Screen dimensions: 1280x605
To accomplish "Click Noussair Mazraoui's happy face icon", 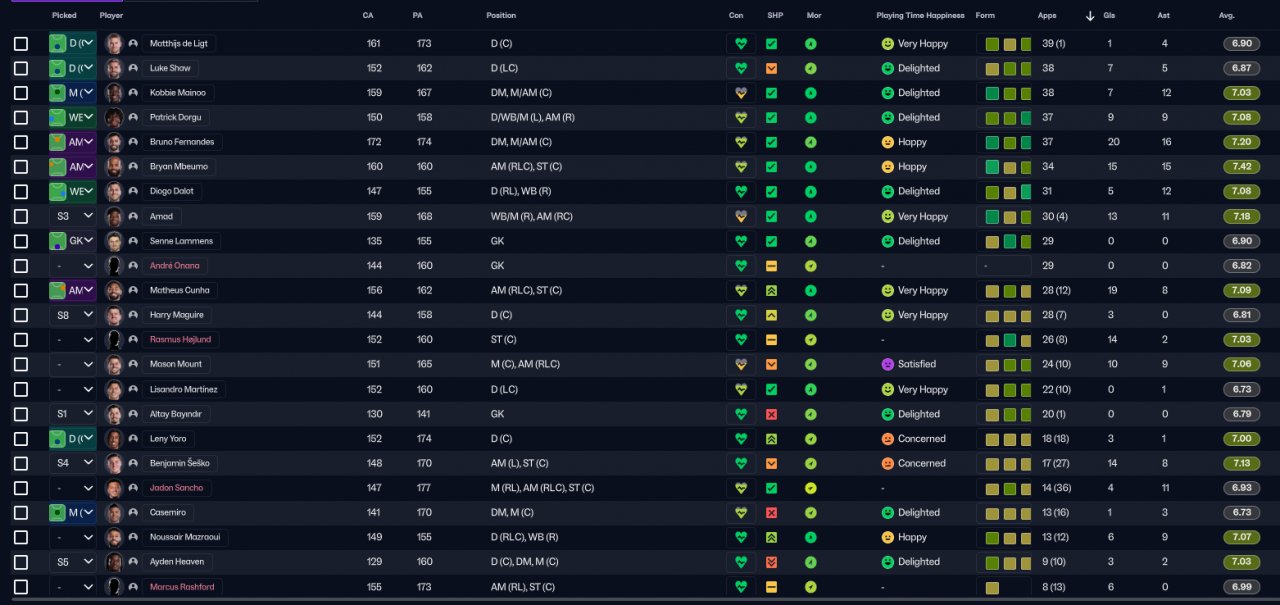I will (887, 537).
